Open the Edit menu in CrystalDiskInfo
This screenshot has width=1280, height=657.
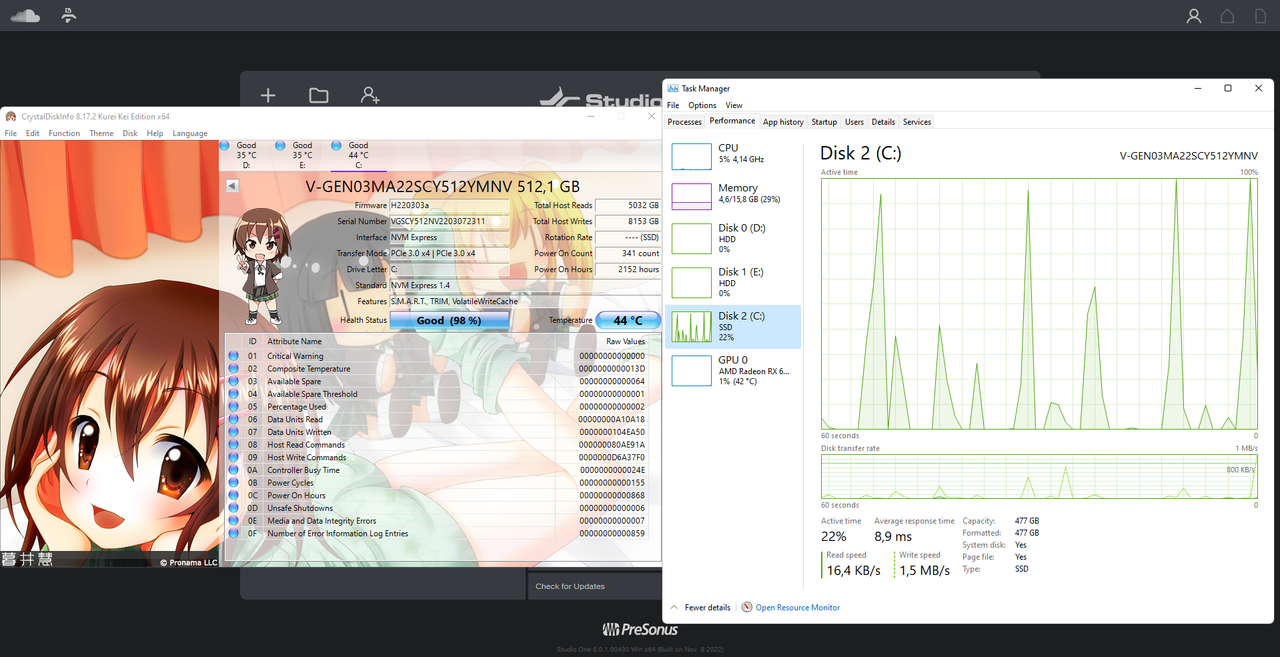pos(33,133)
